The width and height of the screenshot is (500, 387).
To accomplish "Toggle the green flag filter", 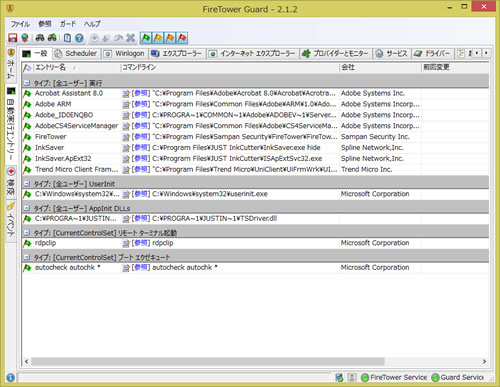I will 146,38.
